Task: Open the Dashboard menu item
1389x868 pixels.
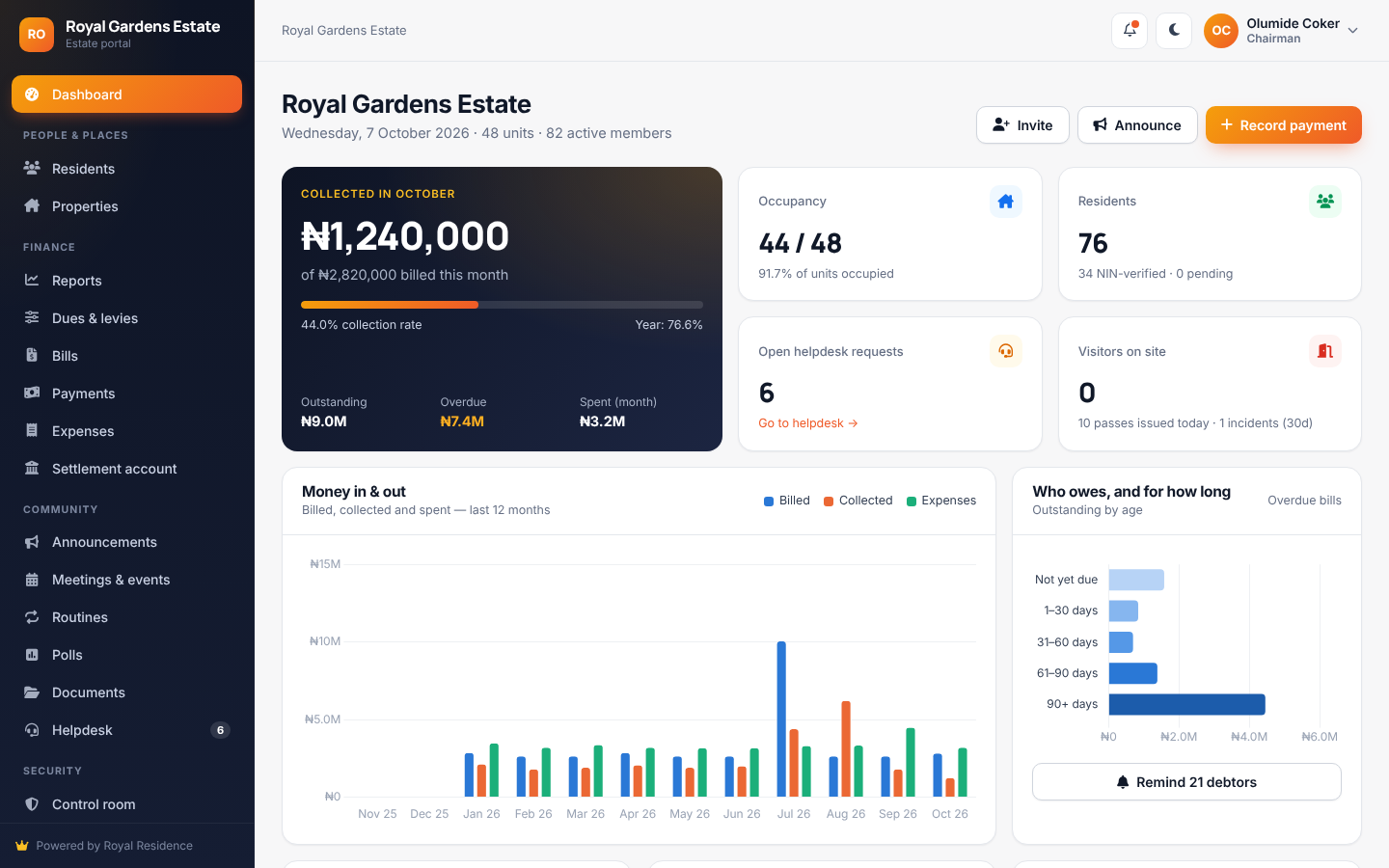Action: [126, 95]
